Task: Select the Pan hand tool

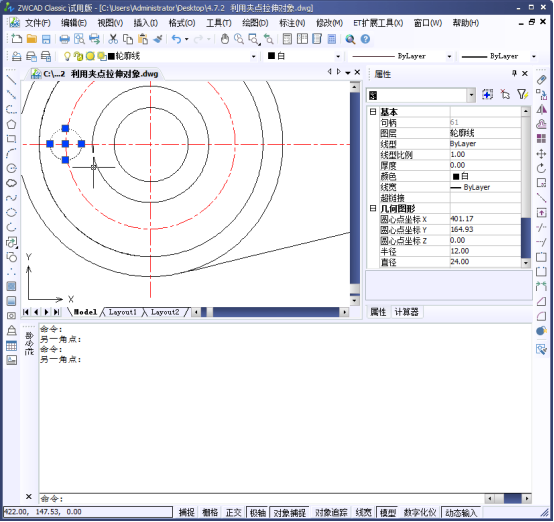Action: pyautogui.click(x=225, y=39)
